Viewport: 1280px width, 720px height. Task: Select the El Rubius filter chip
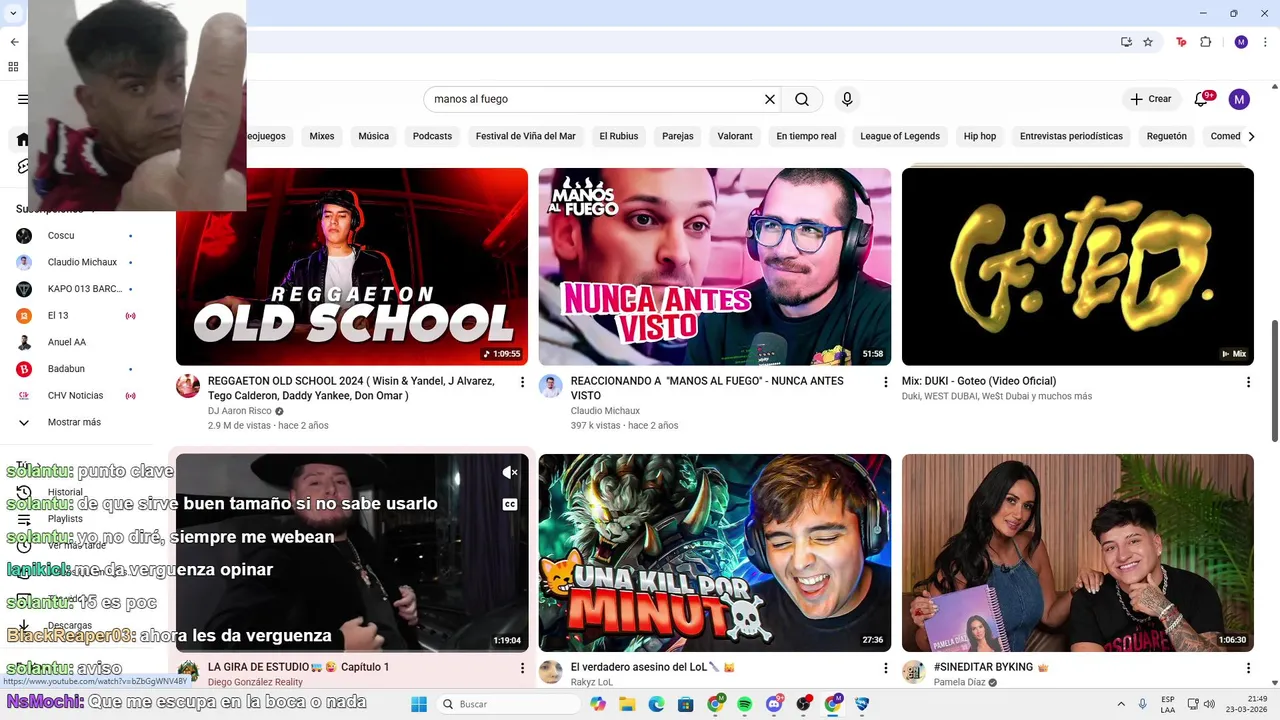[619, 136]
